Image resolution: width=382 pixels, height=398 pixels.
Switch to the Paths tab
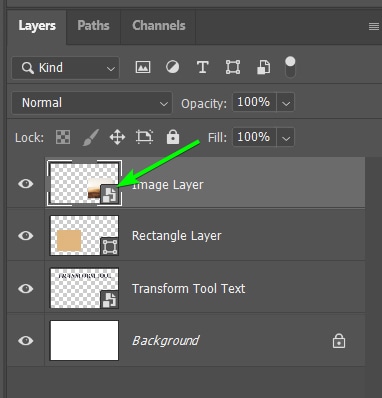click(93, 26)
